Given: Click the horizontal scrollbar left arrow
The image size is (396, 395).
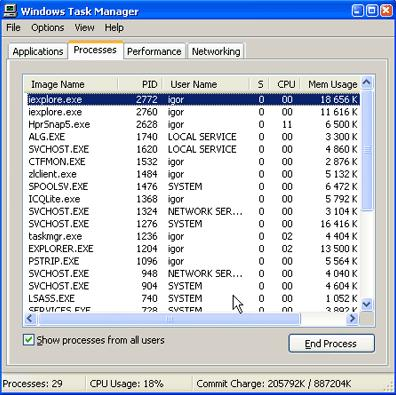Looking at the screenshot, I should point(30,319).
